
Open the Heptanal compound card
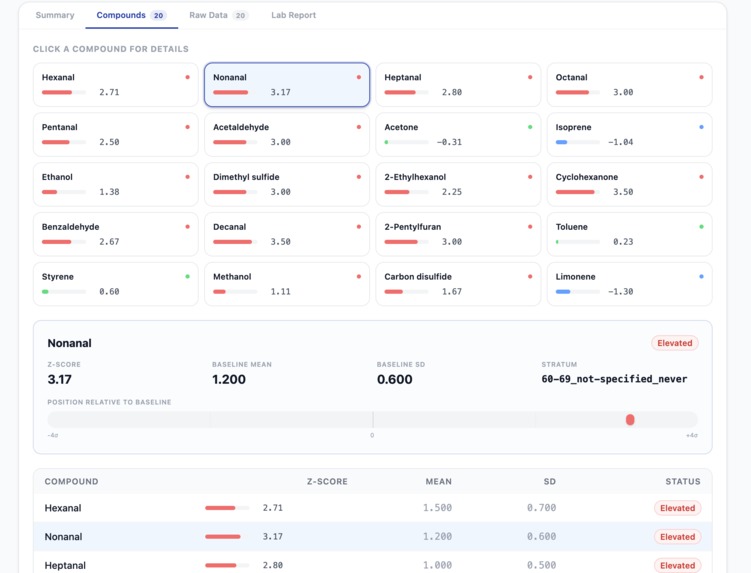458,85
